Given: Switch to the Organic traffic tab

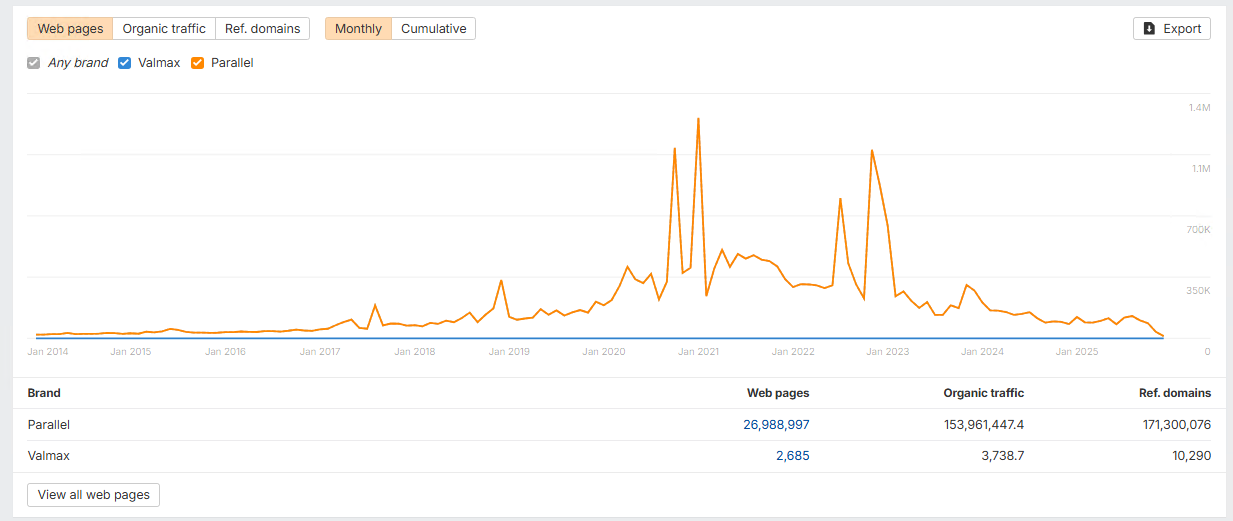Looking at the screenshot, I should tap(164, 29).
